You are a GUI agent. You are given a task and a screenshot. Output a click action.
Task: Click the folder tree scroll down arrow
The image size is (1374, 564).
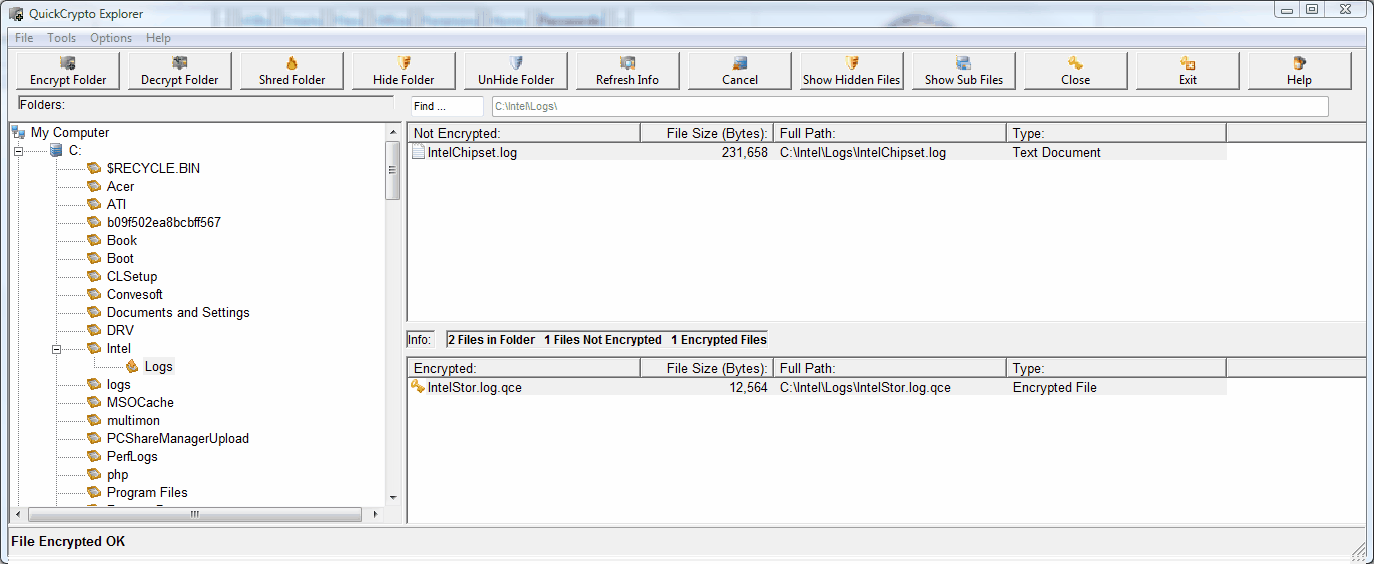point(393,497)
